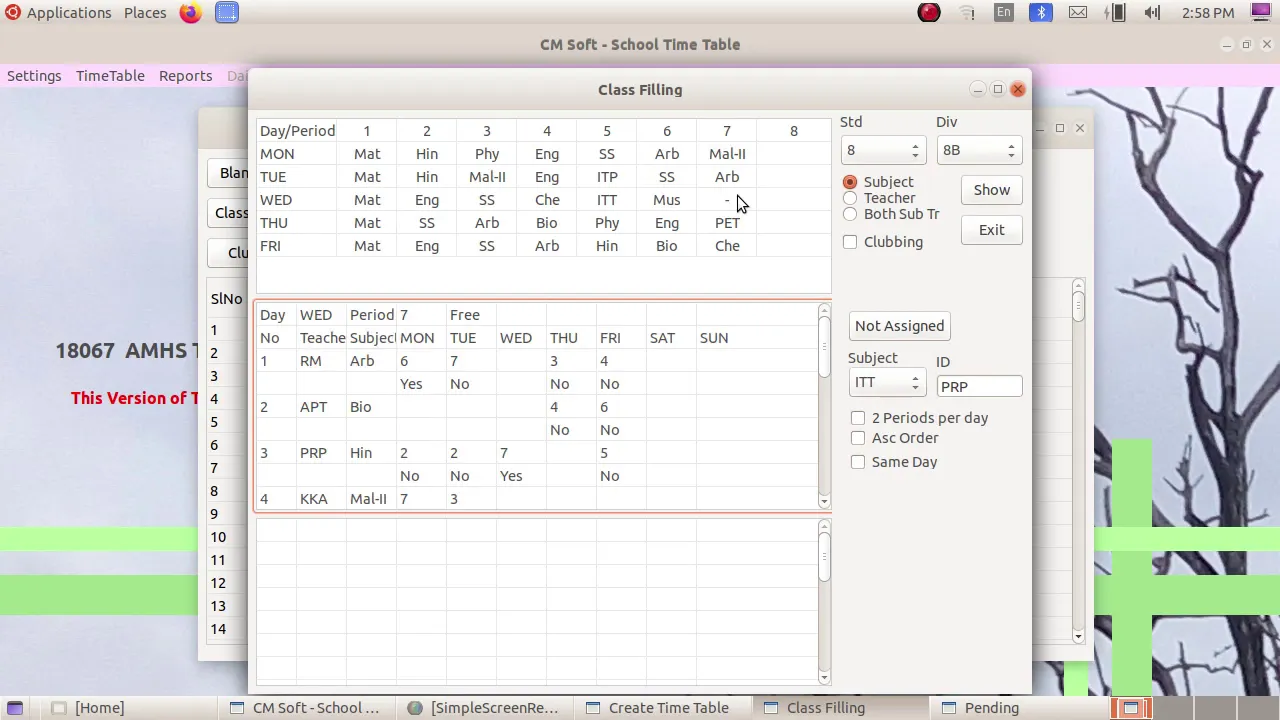The width and height of the screenshot is (1280, 720).
Task: Click the THU period 7 PET cell
Action: click(x=727, y=223)
